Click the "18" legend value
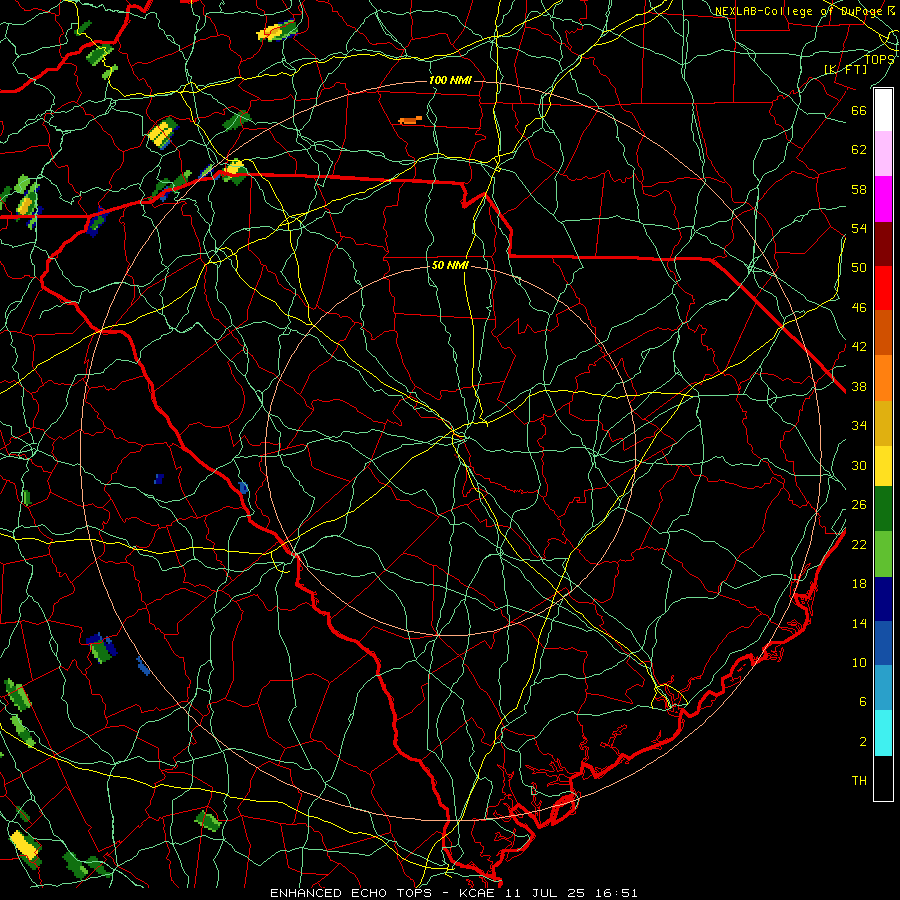Screen dimensions: 900x900 [x=859, y=584]
